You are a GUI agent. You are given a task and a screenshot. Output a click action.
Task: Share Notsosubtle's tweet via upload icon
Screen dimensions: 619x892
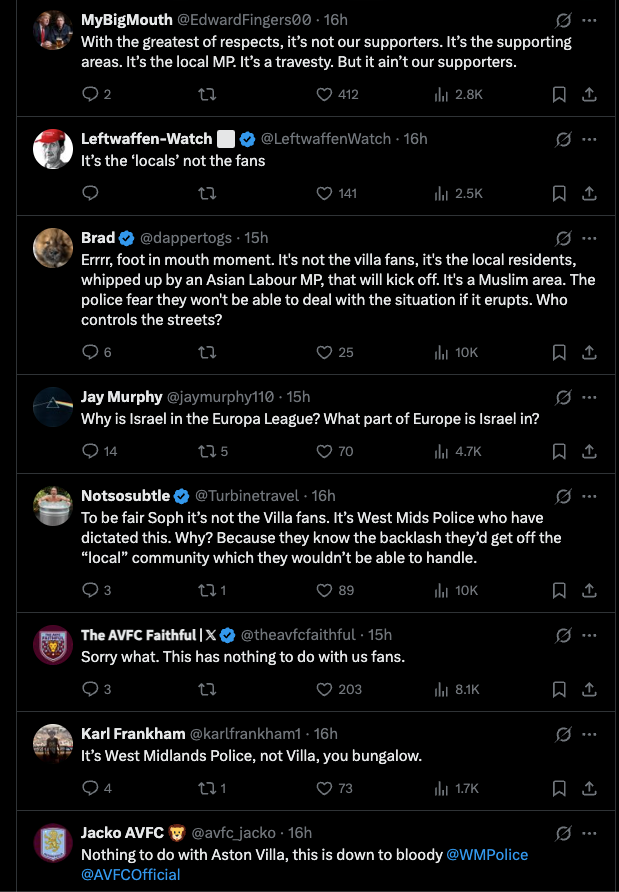pos(589,590)
